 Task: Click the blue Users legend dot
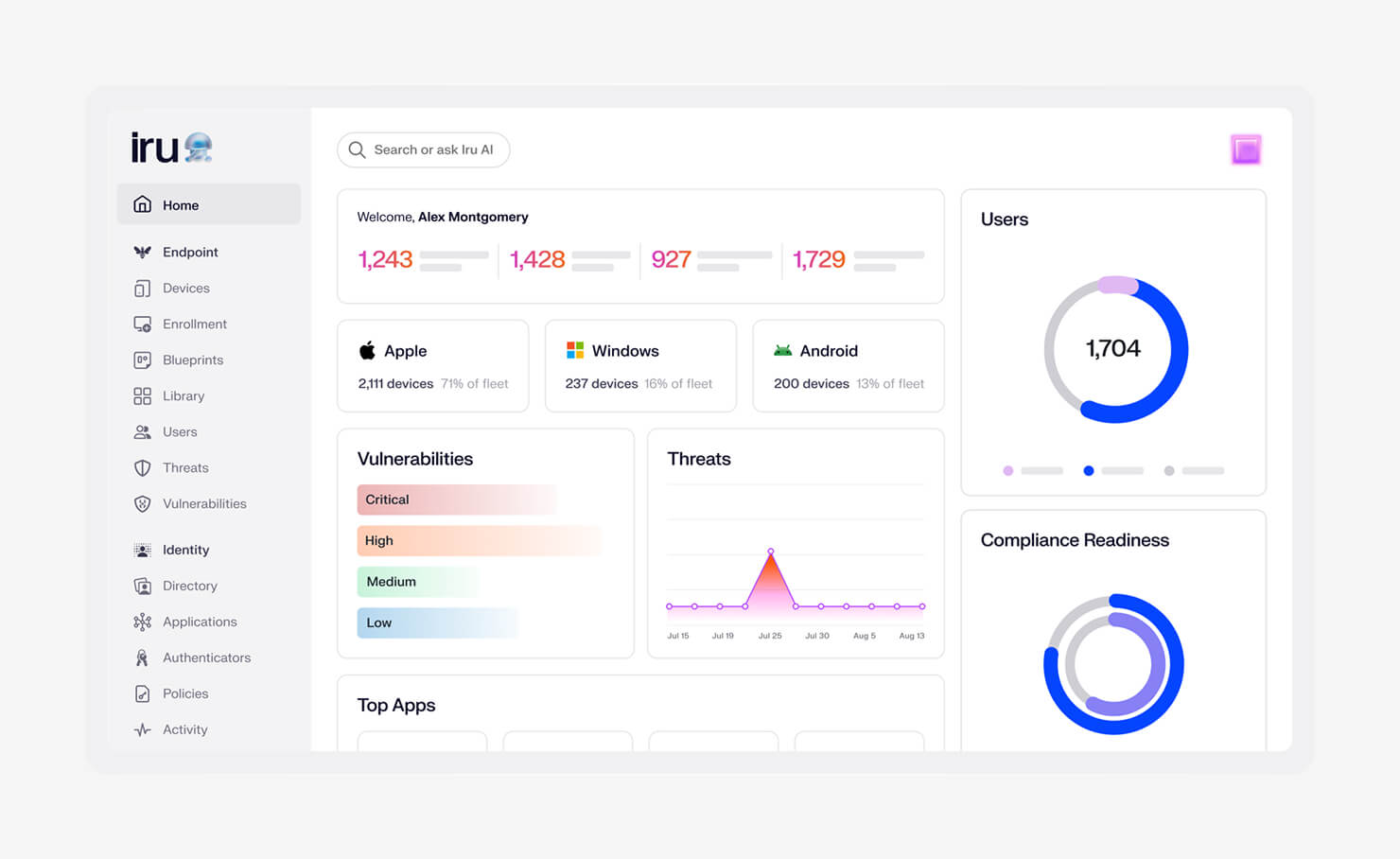[1089, 470]
